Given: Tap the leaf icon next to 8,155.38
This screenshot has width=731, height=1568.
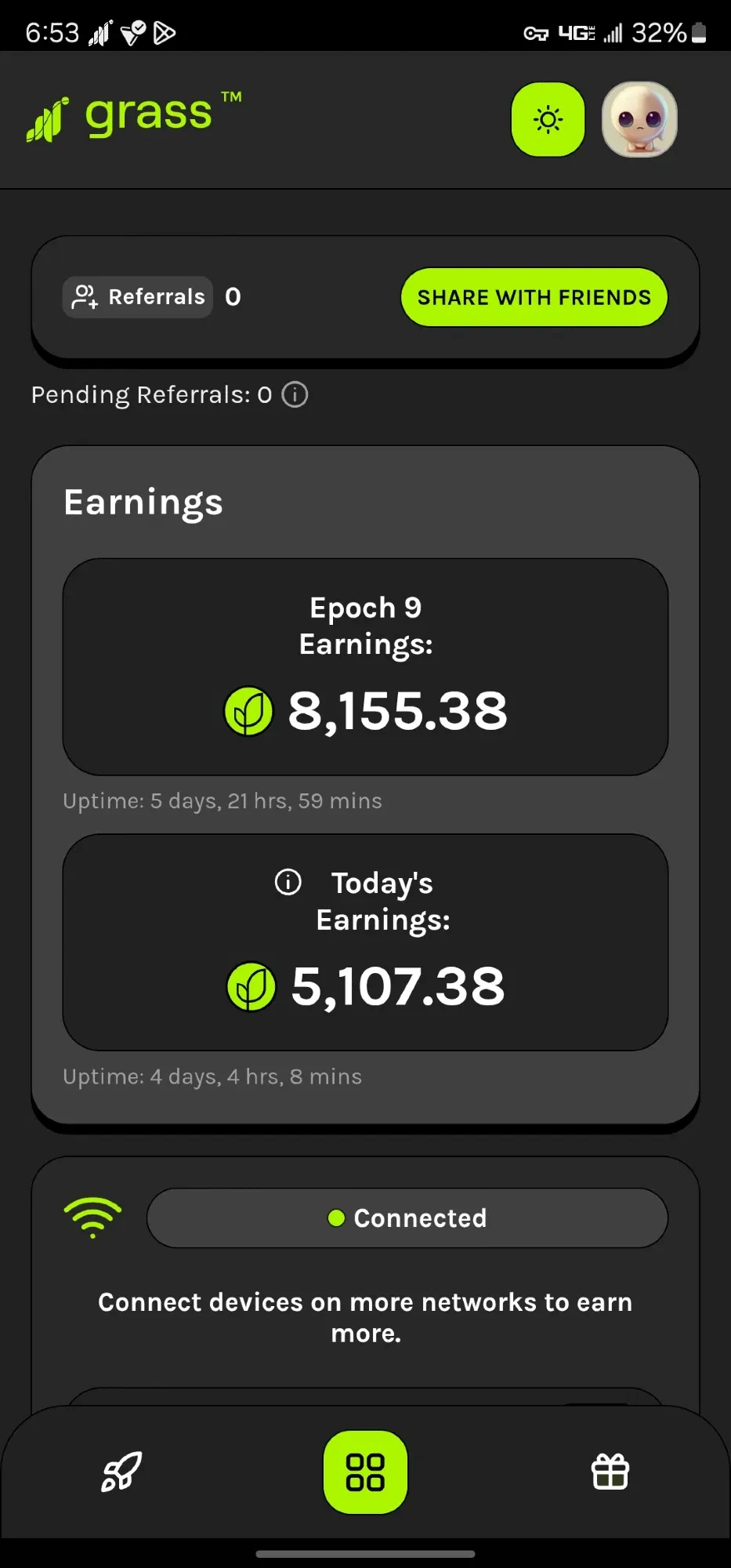Looking at the screenshot, I should point(248,711).
